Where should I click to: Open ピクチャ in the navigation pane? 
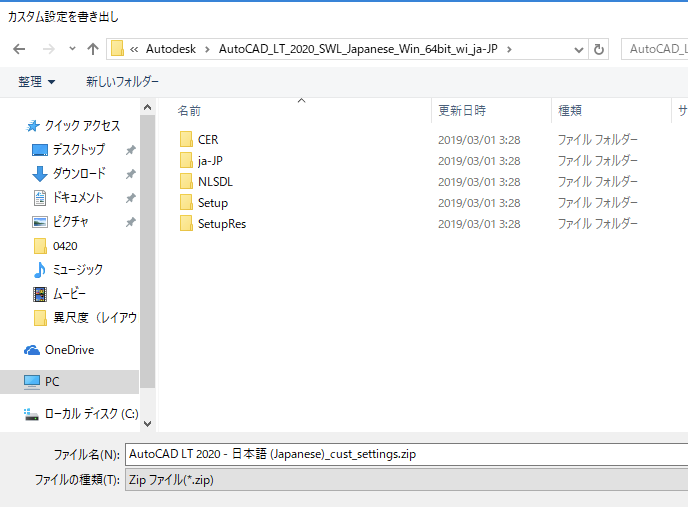(x=71, y=222)
